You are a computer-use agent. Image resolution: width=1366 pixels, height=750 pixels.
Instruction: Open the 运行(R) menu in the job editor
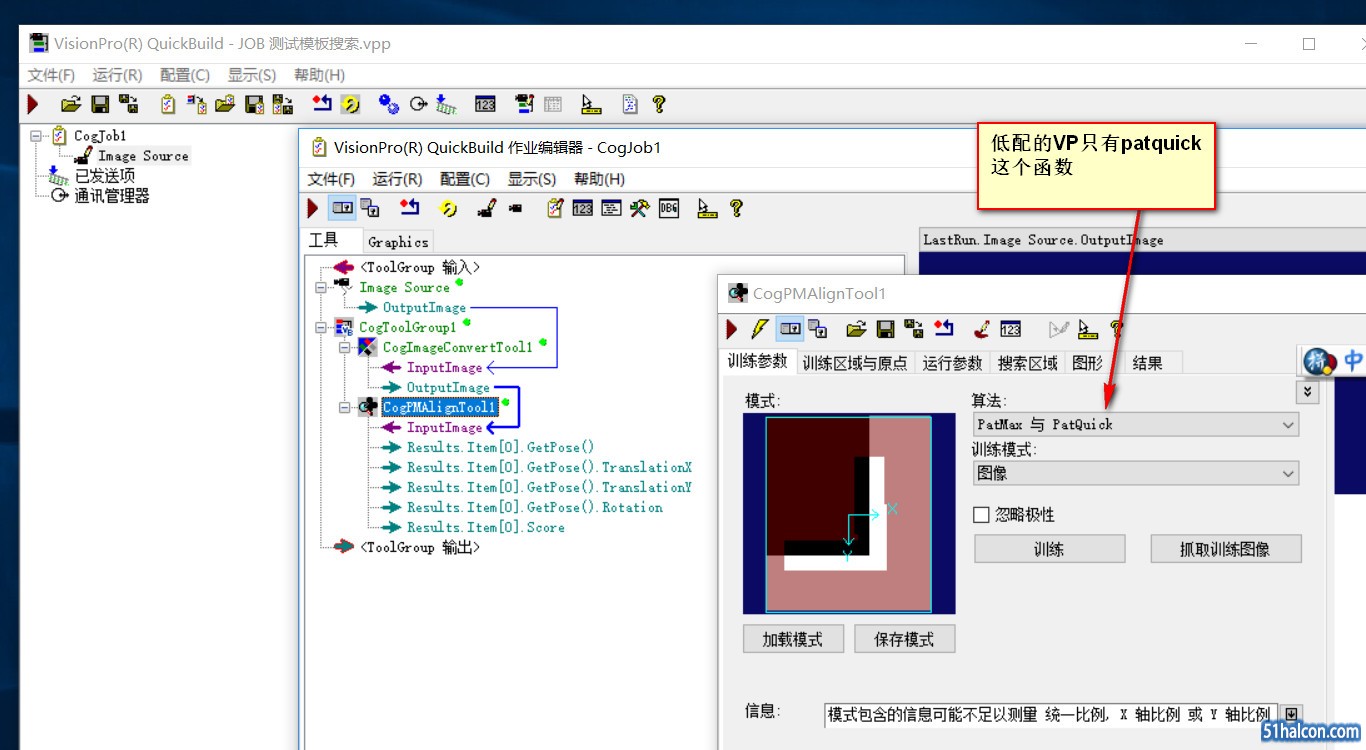click(x=398, y=179)
